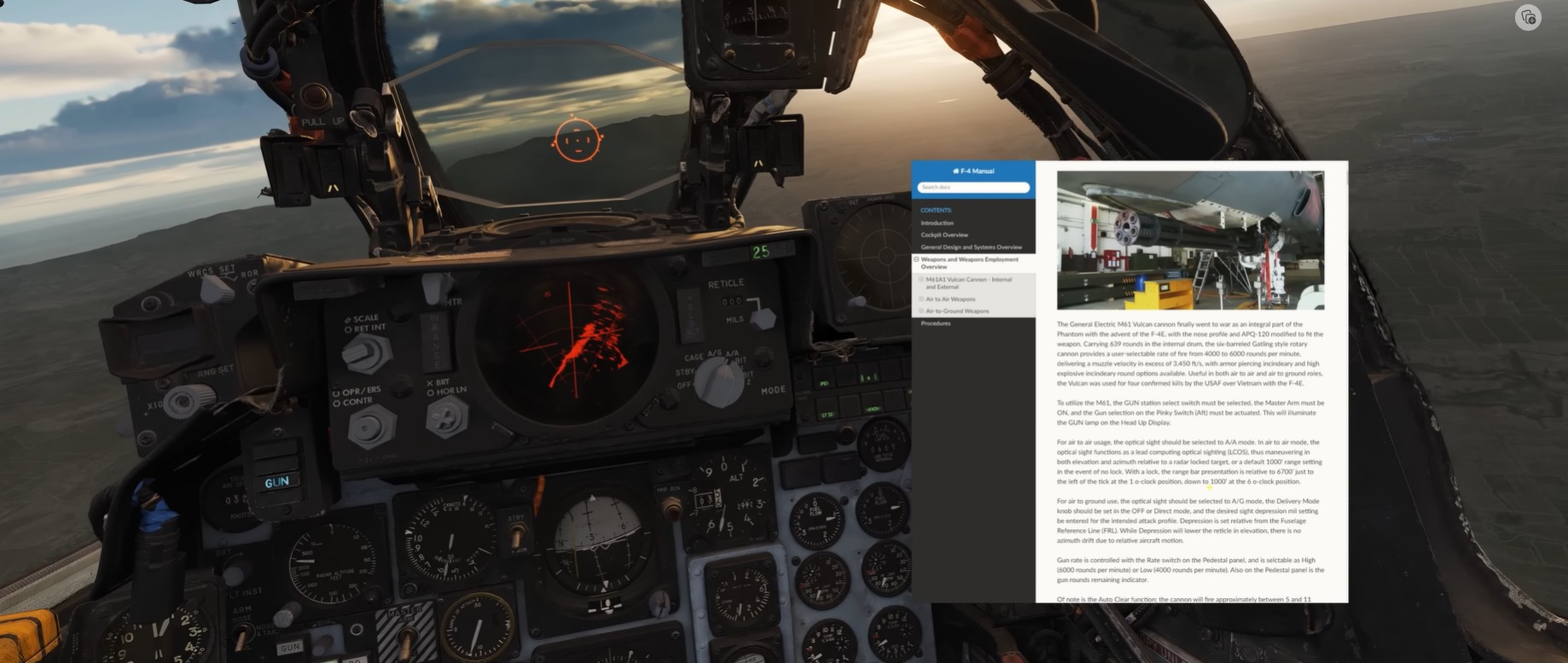Click the M61 Vulcan cannon photo
1568x663 pixels.
[x=1190, y=240]
